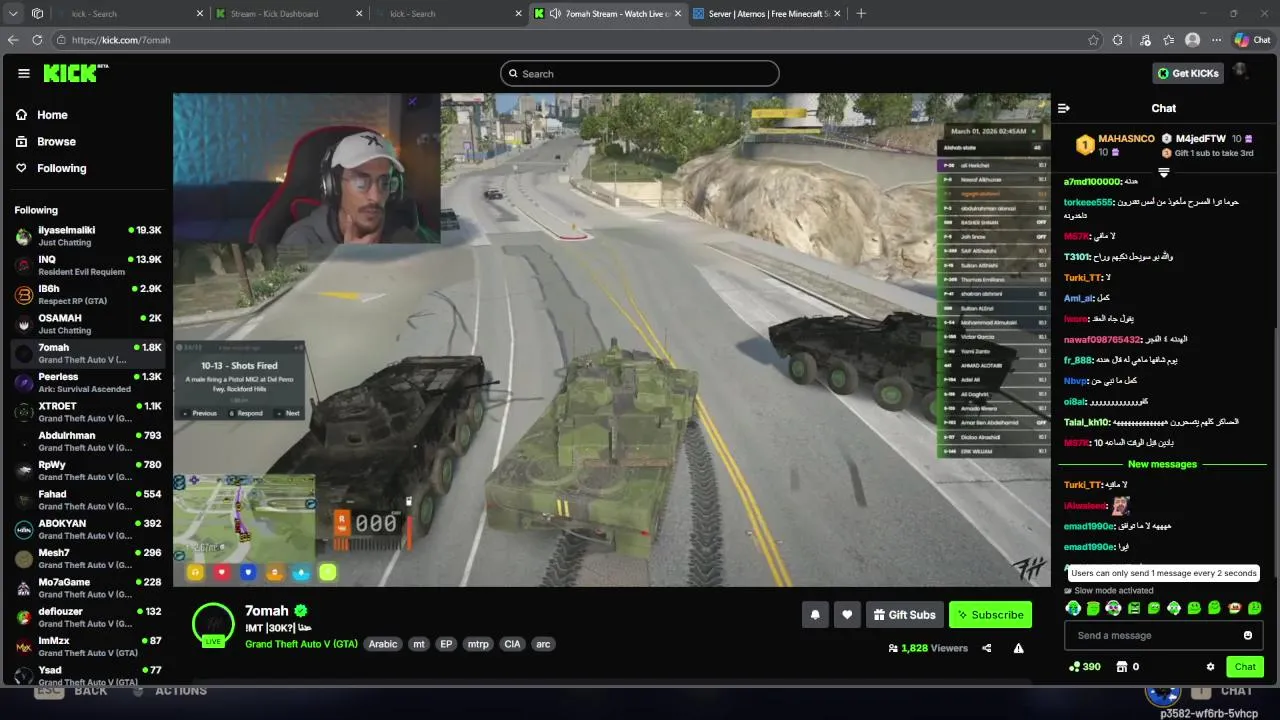This screenshot has width=1280, height=720.
Task: Open ABOKYAN channel in Following list
Action: (x=87, y=529)
